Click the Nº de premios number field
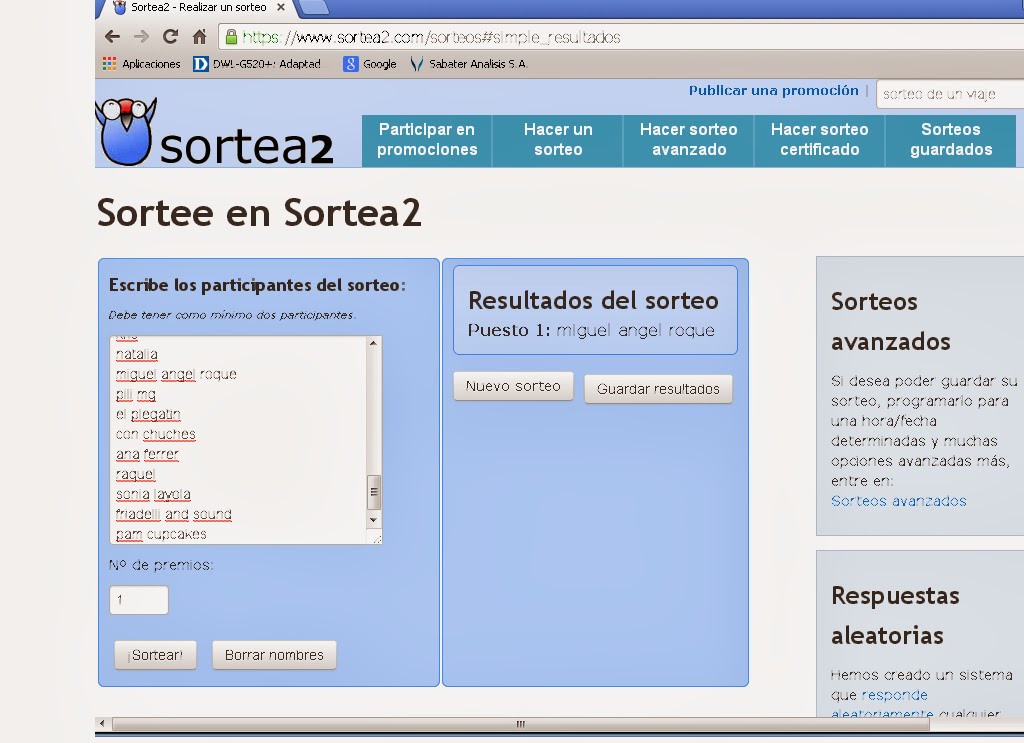1024x743 pixels. coord(139,600)
